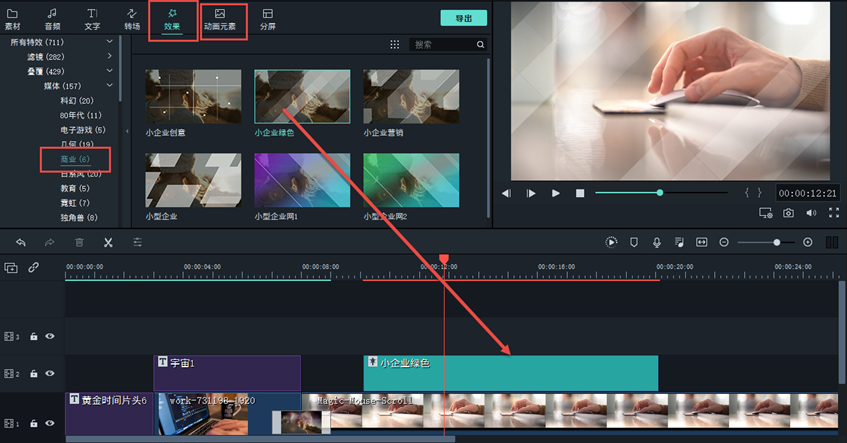
Task: Select the 霓虹 (7) category
Action: pyautogui.click(x=75, y=203)
